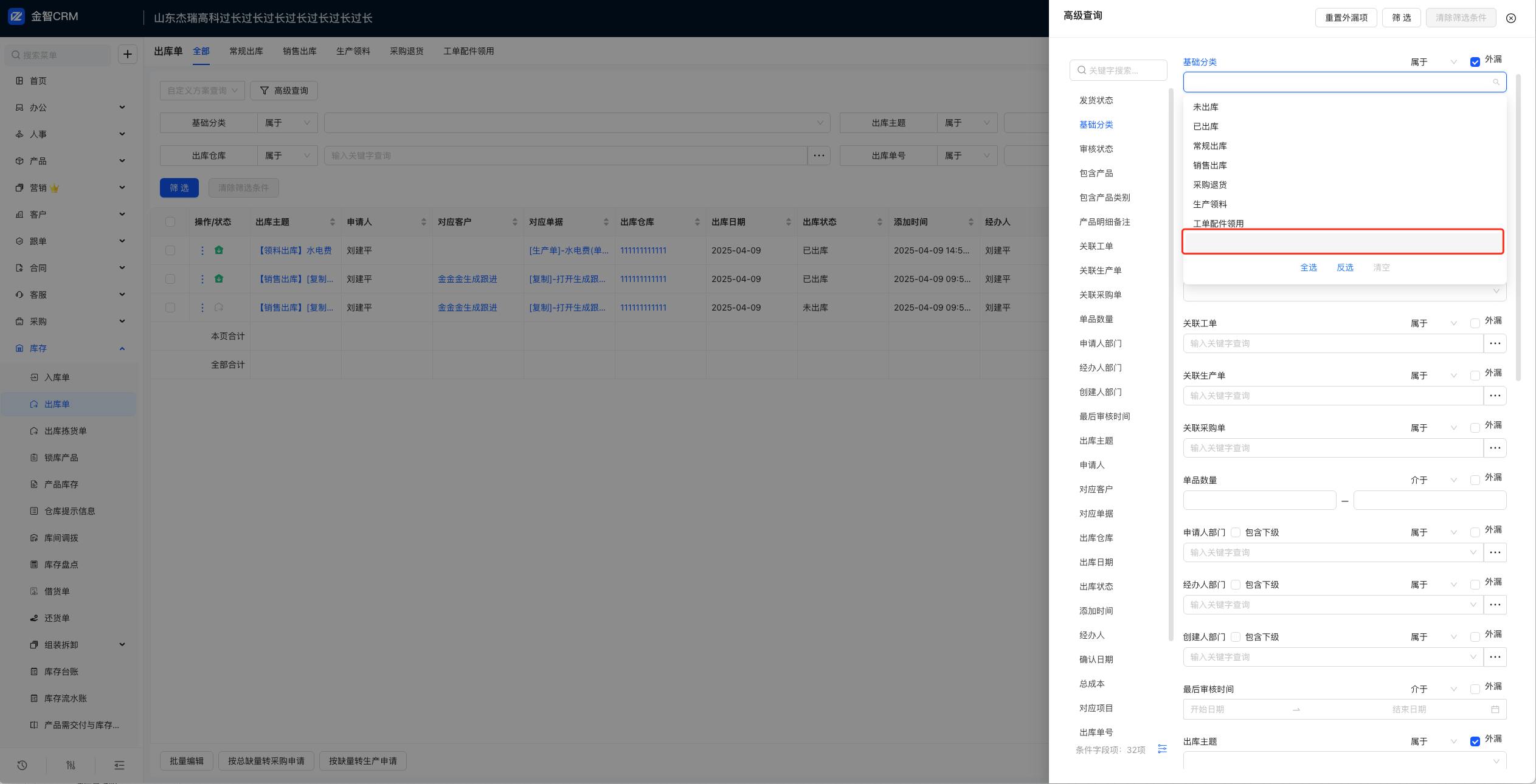Check 包含下级 for 经办人部门
This screenshot has height=784, width=1536.
1236,585
